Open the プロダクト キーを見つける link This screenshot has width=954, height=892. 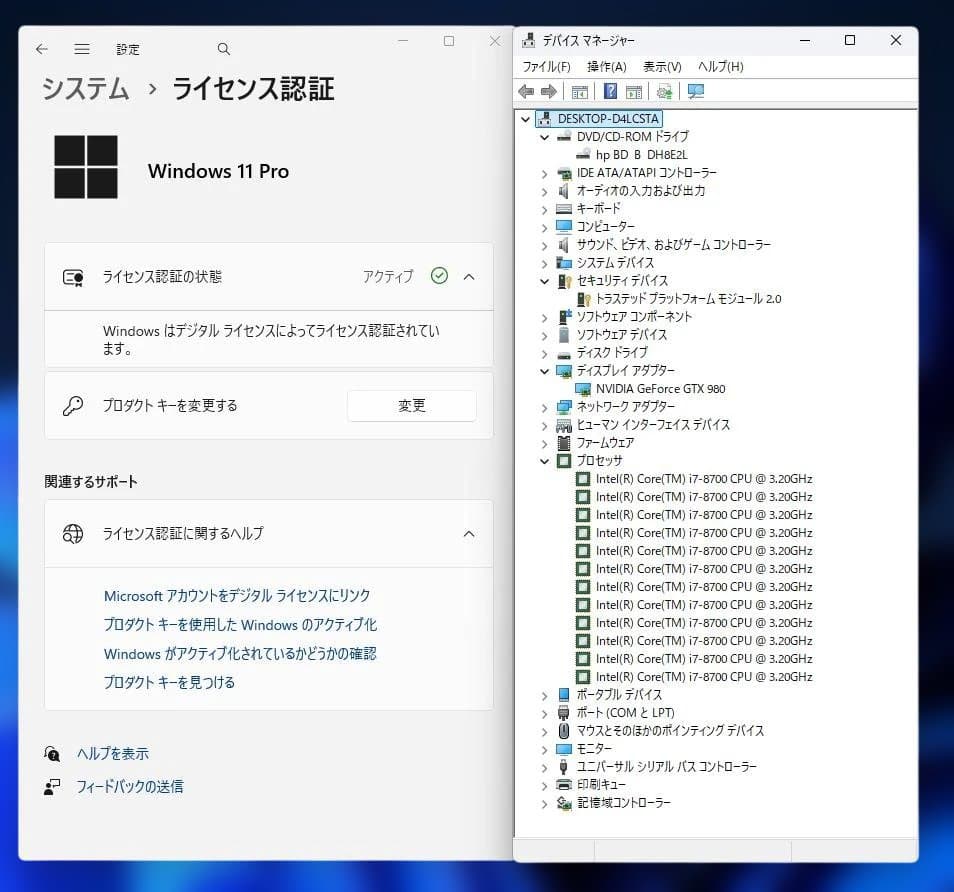(168, 685)
